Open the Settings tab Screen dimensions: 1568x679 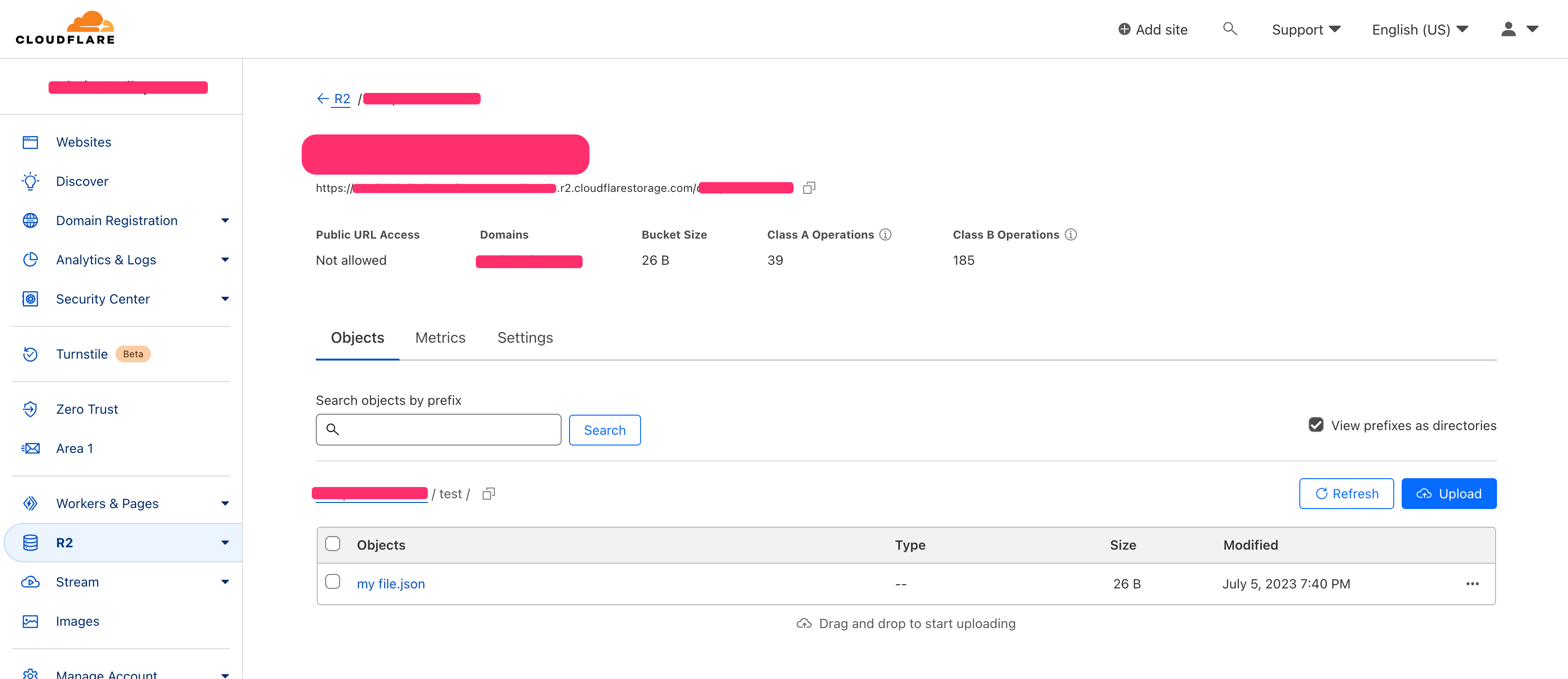tap(525, 338)
